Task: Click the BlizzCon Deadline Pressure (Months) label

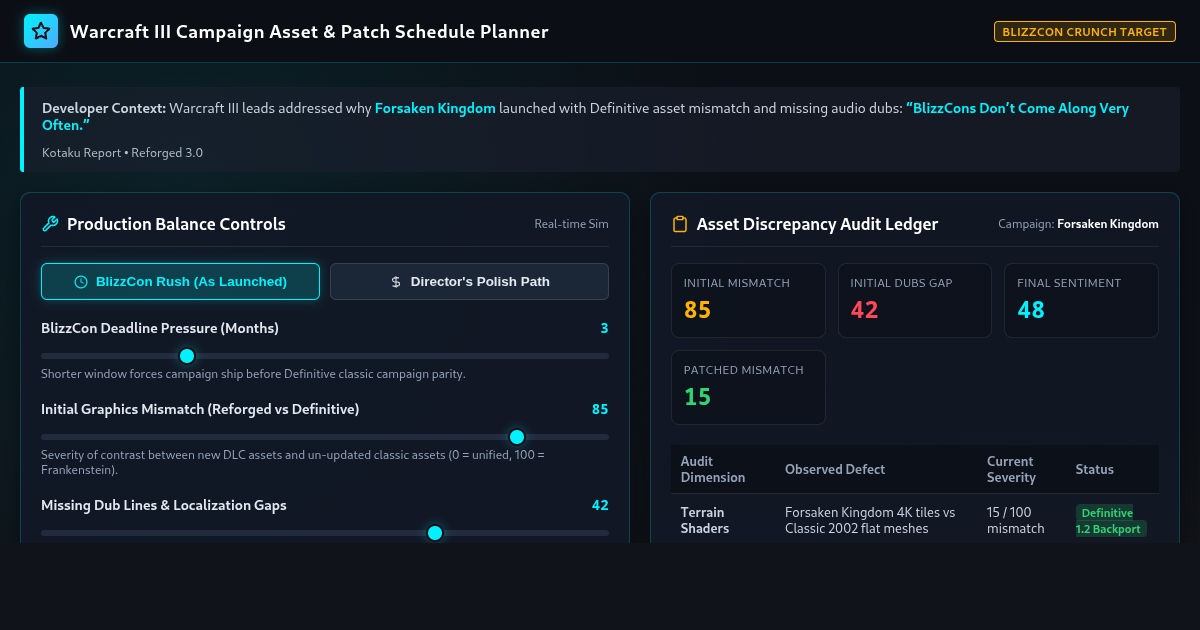Action: coord(160,328)
